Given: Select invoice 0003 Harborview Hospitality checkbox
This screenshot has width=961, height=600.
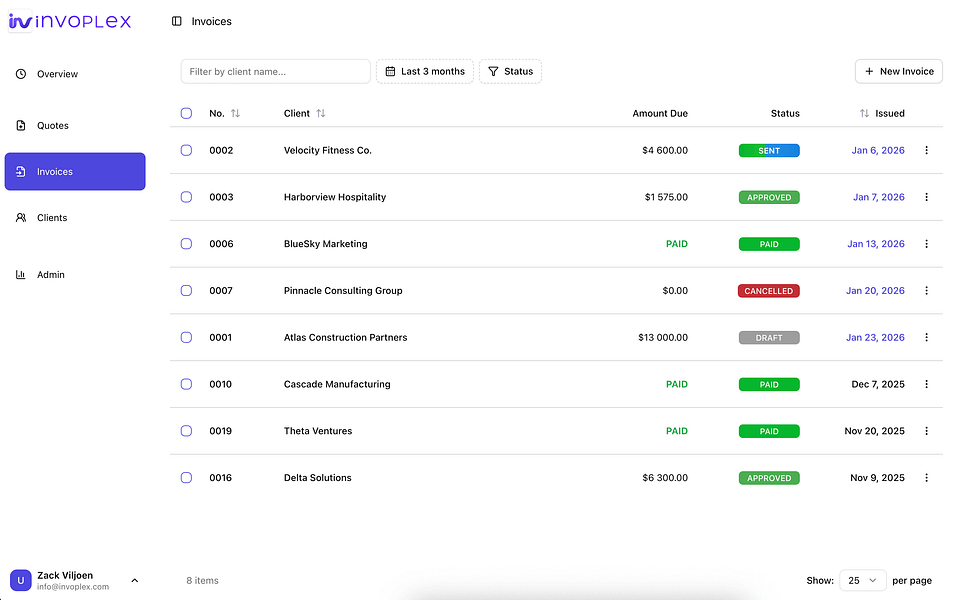Looking at the screenshot, I should point(186,197).
